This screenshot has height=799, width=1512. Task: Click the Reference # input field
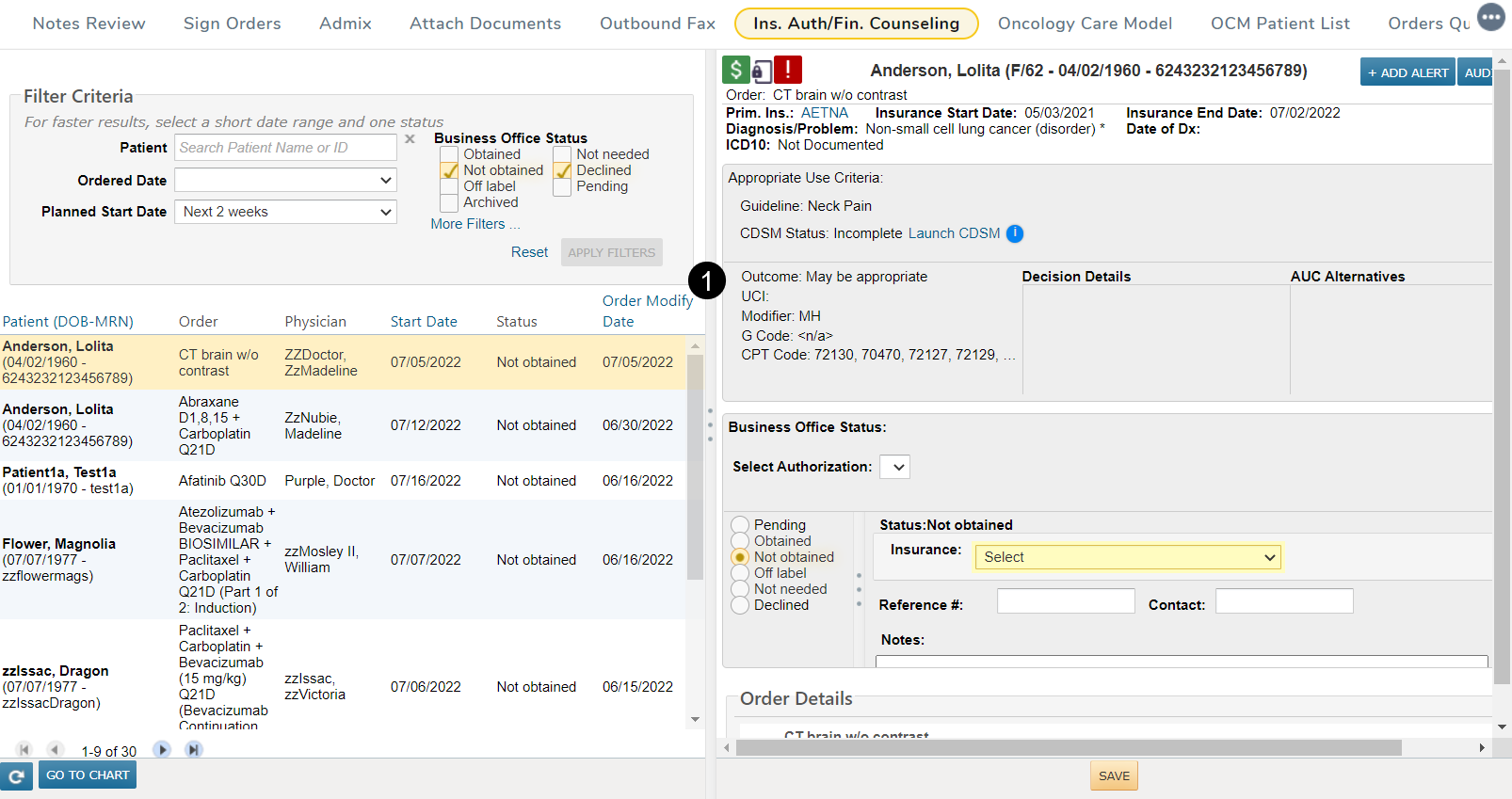point(1066,601)
